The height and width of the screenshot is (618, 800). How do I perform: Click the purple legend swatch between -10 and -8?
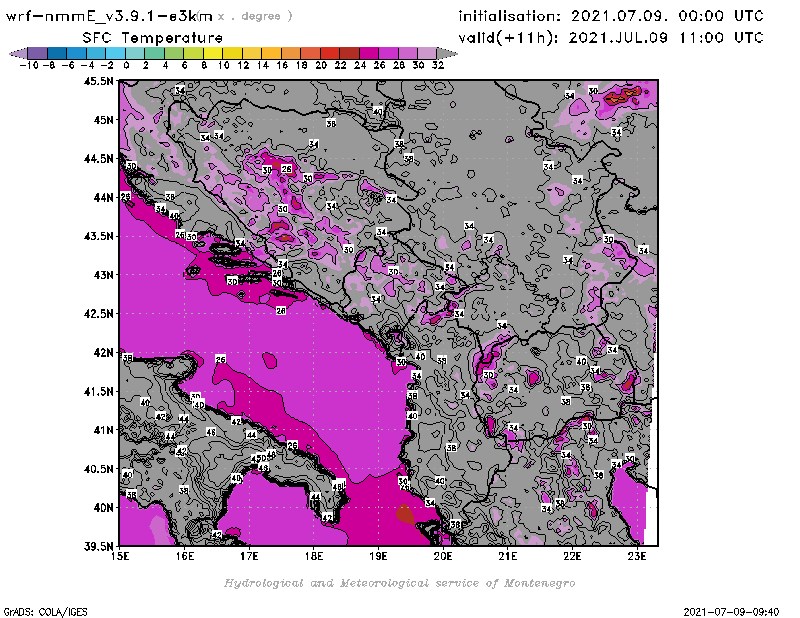point(38,53)
